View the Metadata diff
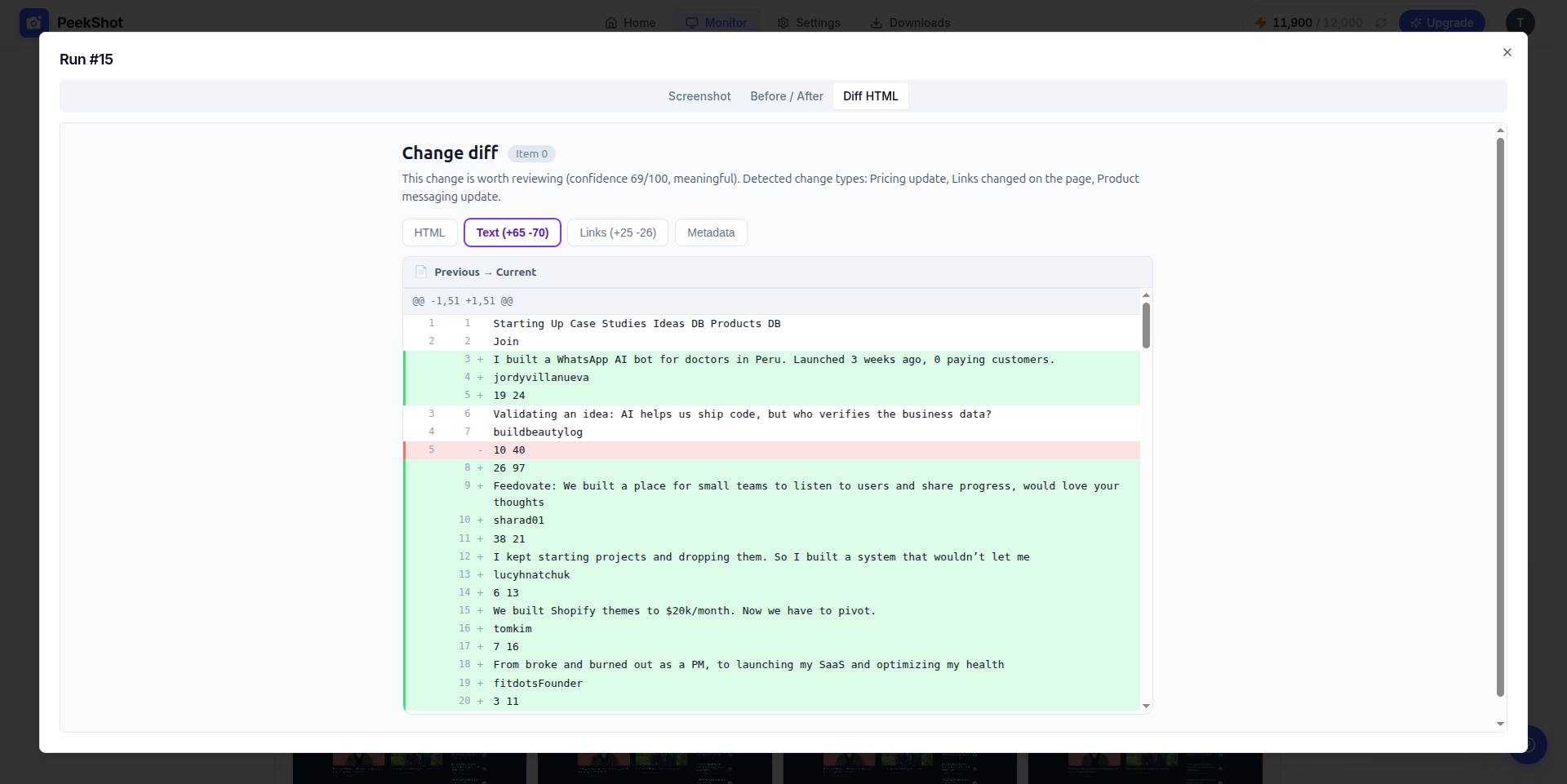The image size is (1567, 784). click(711, 233)
